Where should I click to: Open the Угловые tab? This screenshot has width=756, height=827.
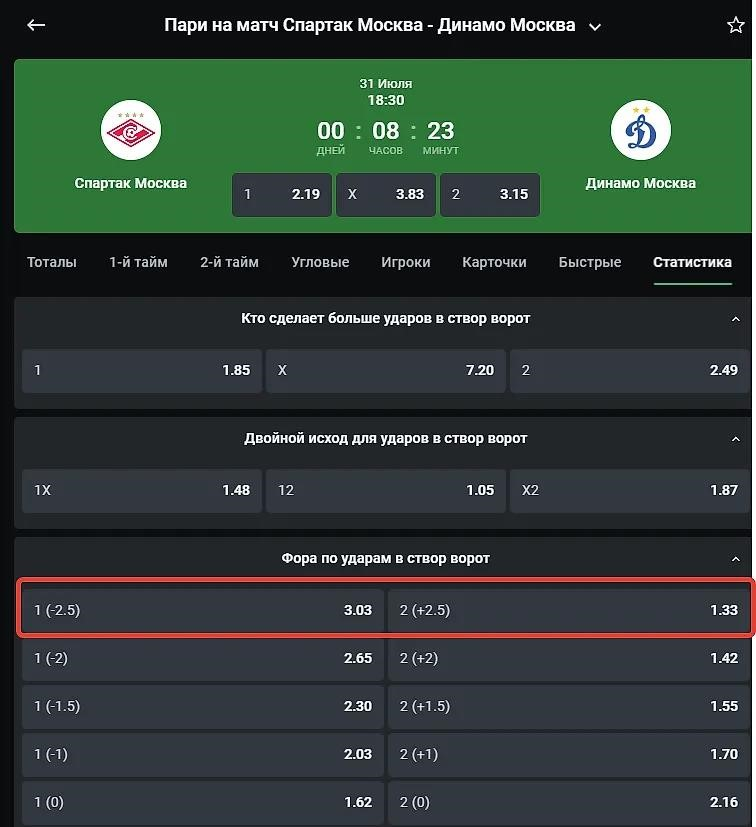click(320, 262)
